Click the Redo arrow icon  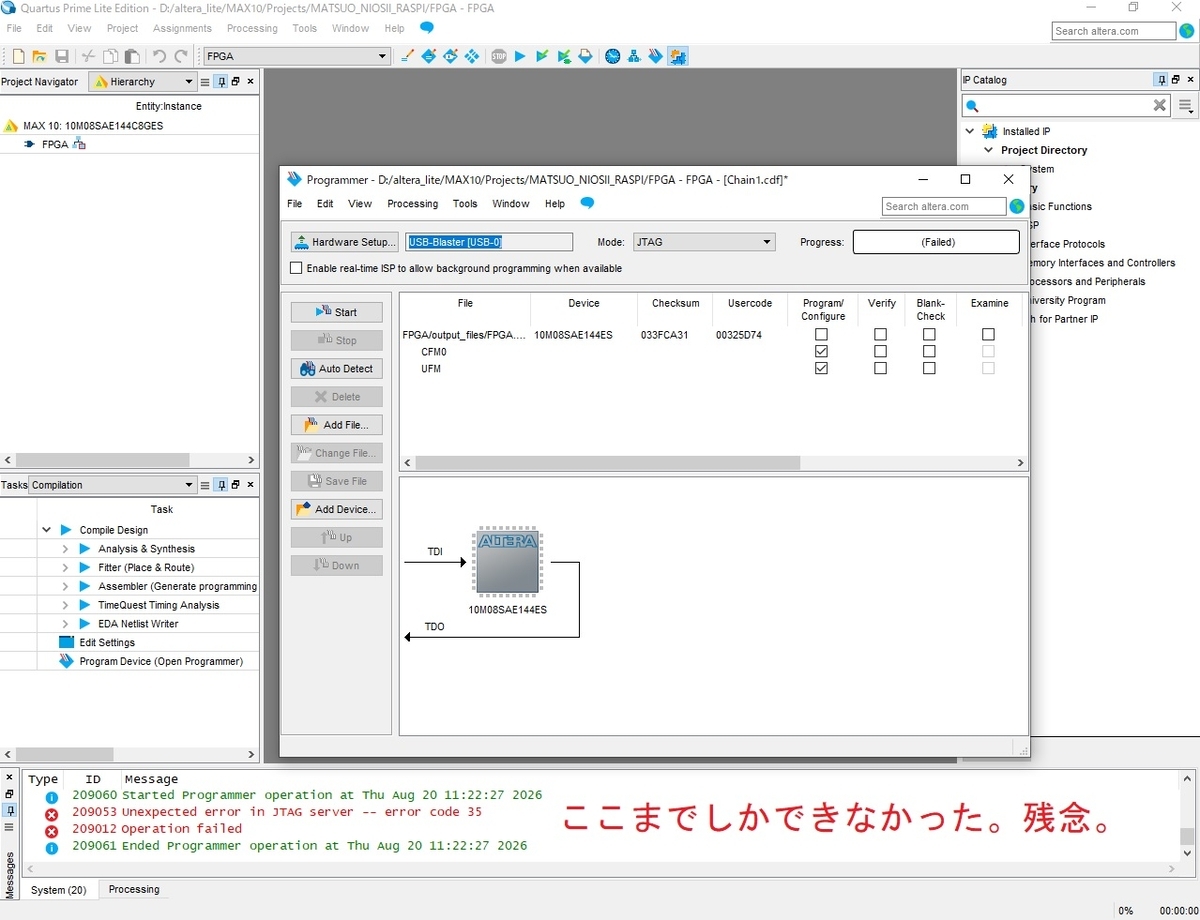(x=181, y=56)
